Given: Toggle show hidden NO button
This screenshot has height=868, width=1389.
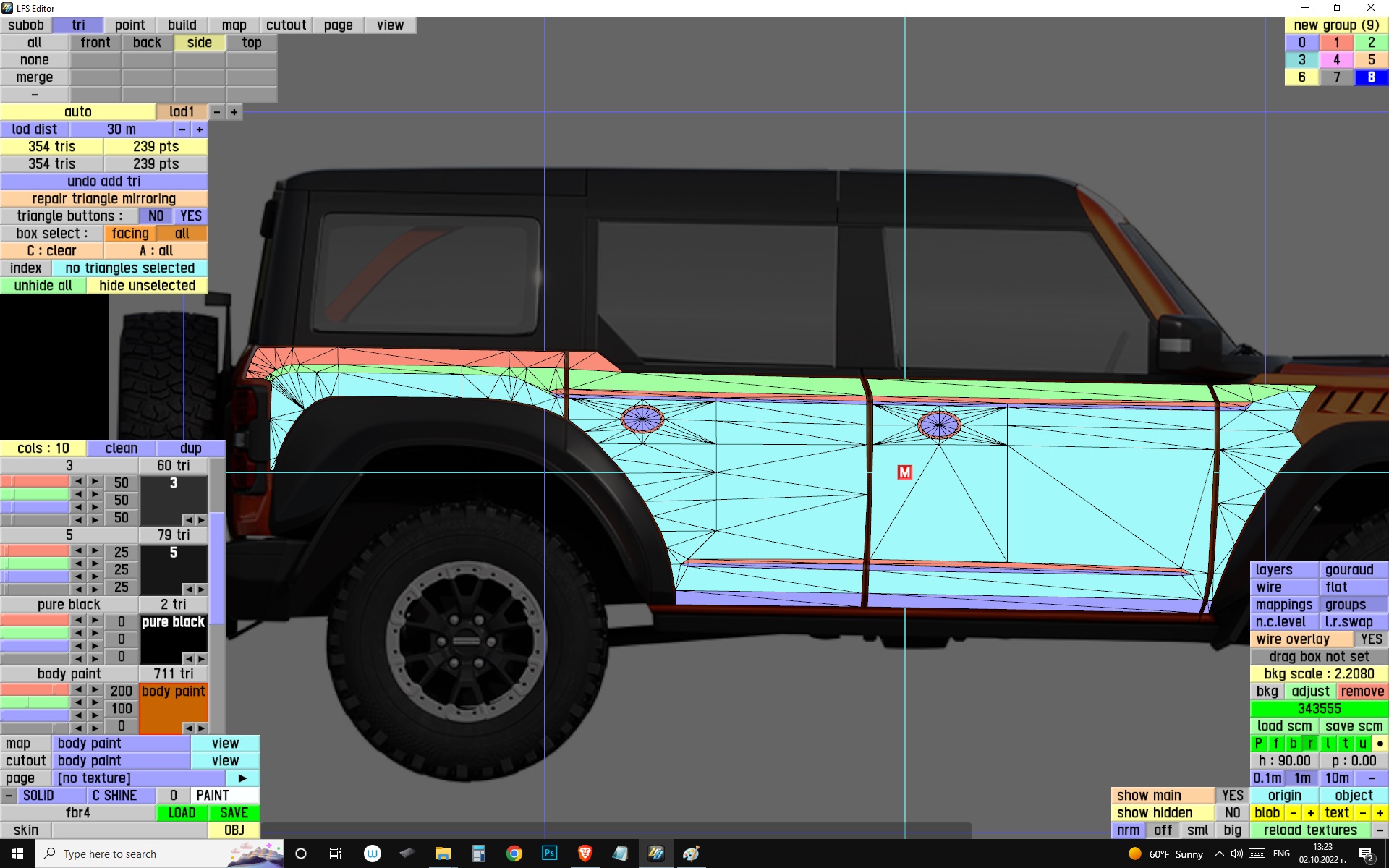Looking at the screenshot, I should [x=1232, y=813].
